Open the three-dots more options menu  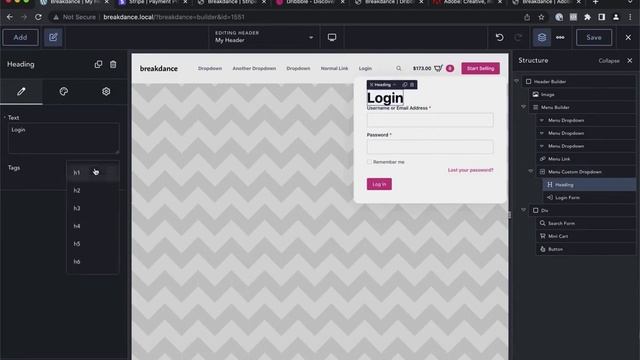tap(560, 38)
